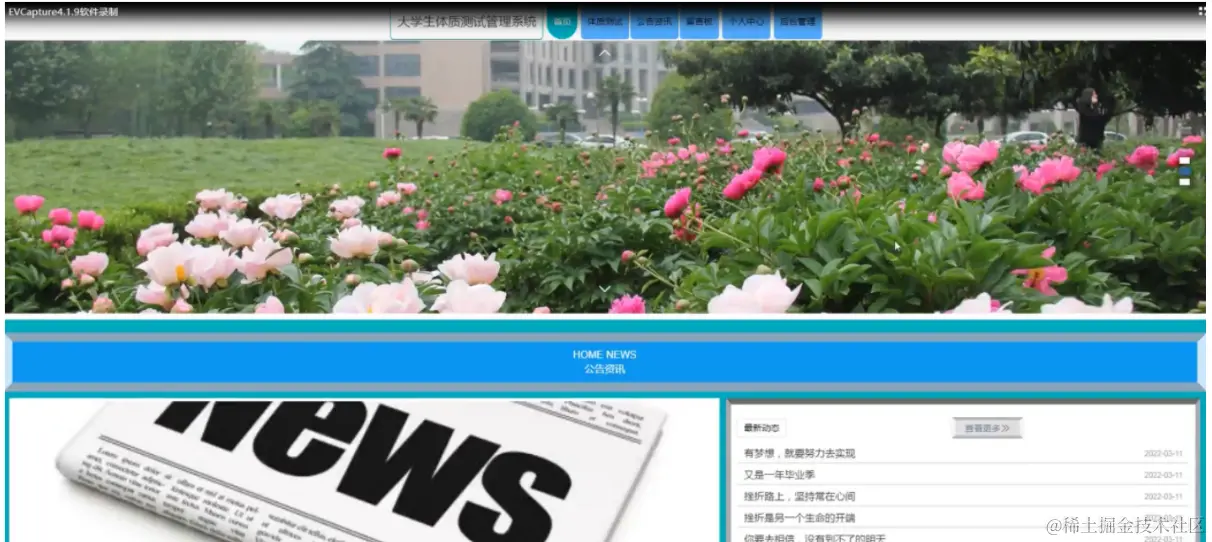Viewport: 1212px width, 542px height.
Task: Click the newspaper NEWS image
Action: pyautogui.click(x=364, y=471)
